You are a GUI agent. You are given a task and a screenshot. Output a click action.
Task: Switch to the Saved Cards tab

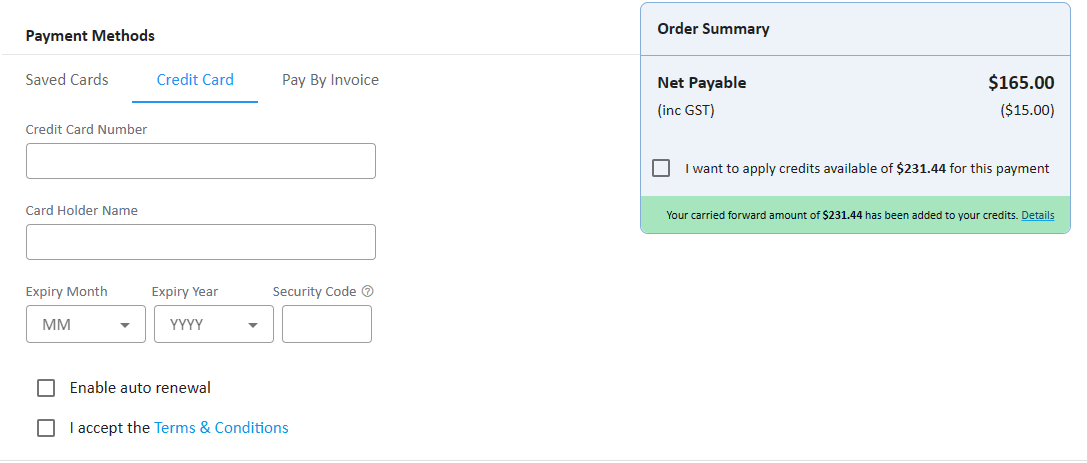(67, 80)
